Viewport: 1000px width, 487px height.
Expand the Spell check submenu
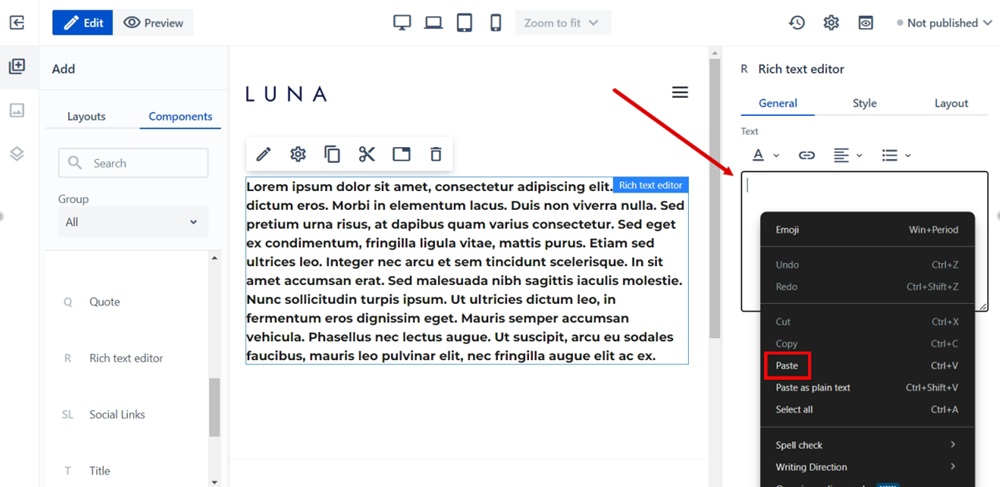coord(867,445)
